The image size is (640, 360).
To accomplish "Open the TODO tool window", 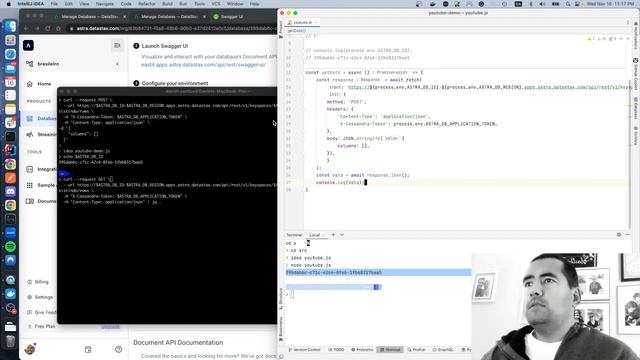I will point(337,350).
